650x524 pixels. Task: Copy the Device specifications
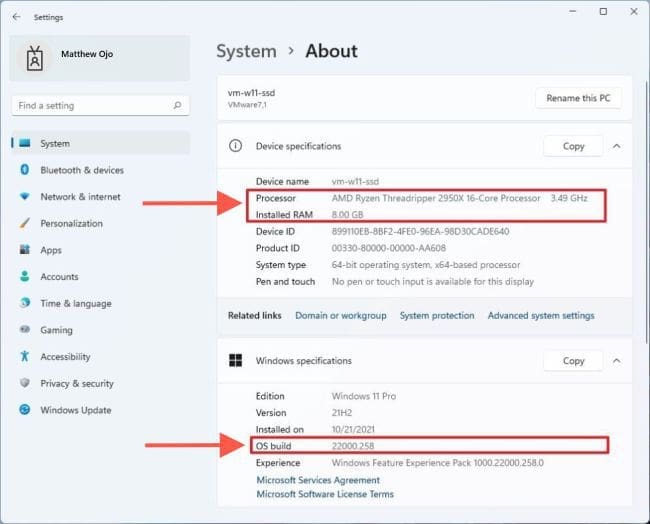pos(573,146)
